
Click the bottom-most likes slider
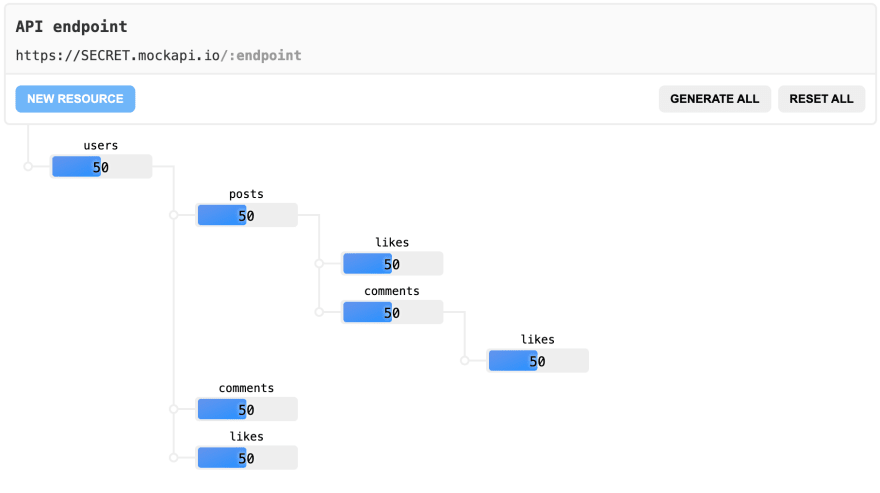click(x=247, y=458)
